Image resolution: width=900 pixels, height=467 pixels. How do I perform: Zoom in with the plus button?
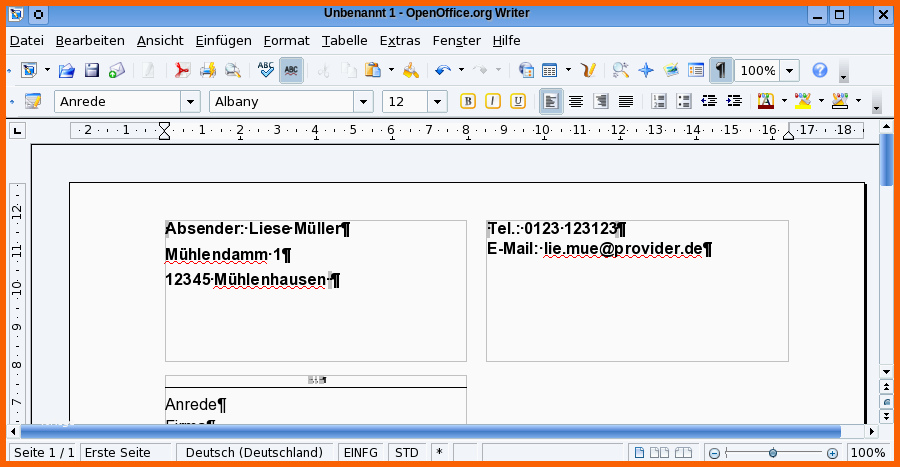coord(832,453)
